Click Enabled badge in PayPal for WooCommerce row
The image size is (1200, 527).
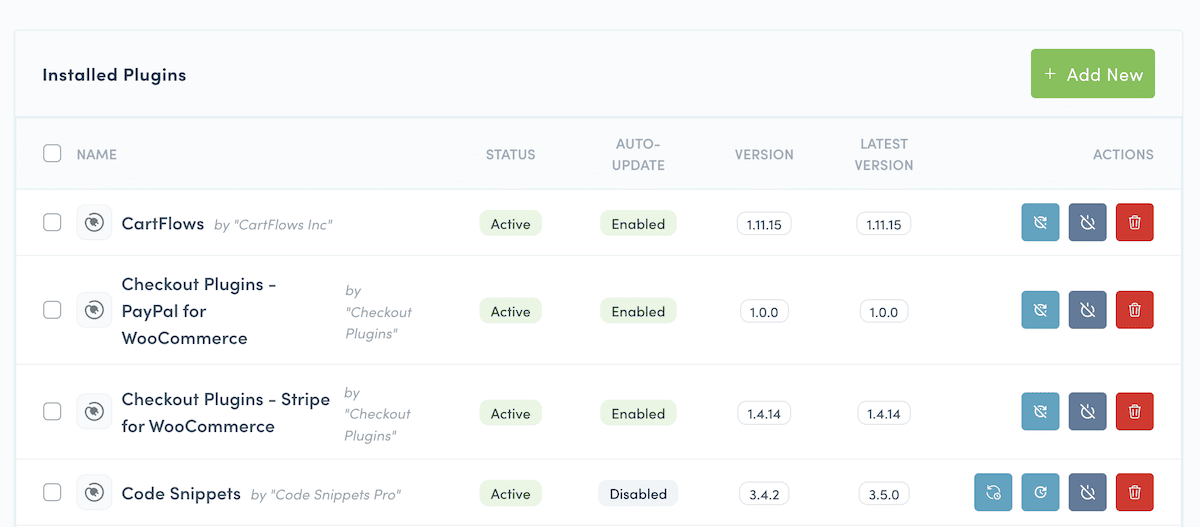point(638,311)
